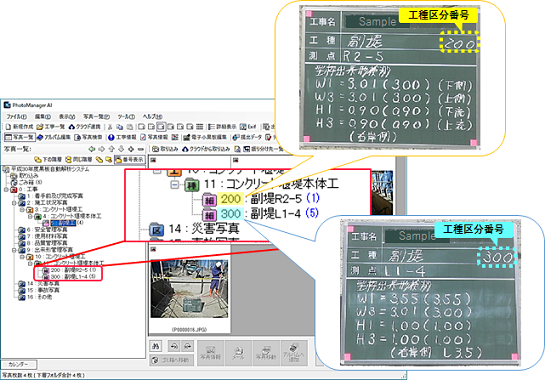
Task: Toggle 詳細表示 detail view
Action: 222,127
